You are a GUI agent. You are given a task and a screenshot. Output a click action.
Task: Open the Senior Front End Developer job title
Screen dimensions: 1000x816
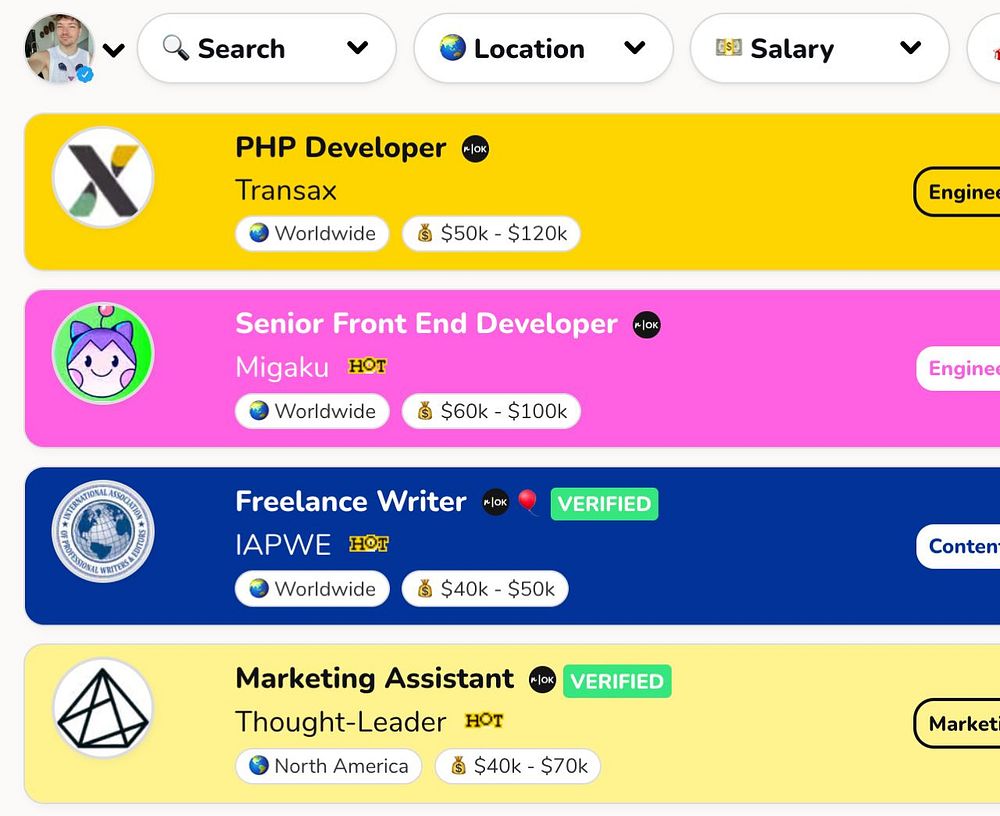pyautogui.click(x=426, y=324)
